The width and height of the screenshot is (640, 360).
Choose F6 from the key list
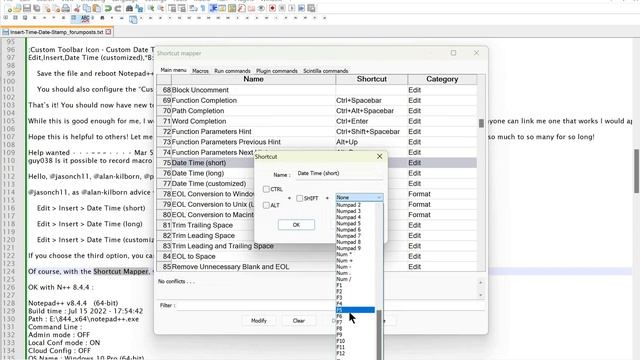point(355,316)
